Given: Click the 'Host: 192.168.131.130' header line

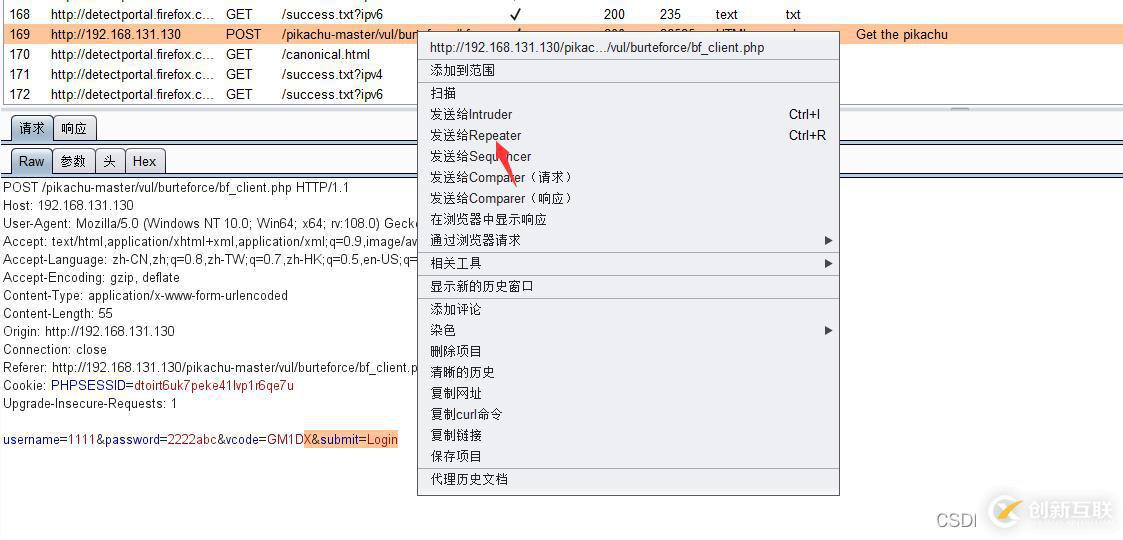Looking at the screenshot, I should coord(68,206).
